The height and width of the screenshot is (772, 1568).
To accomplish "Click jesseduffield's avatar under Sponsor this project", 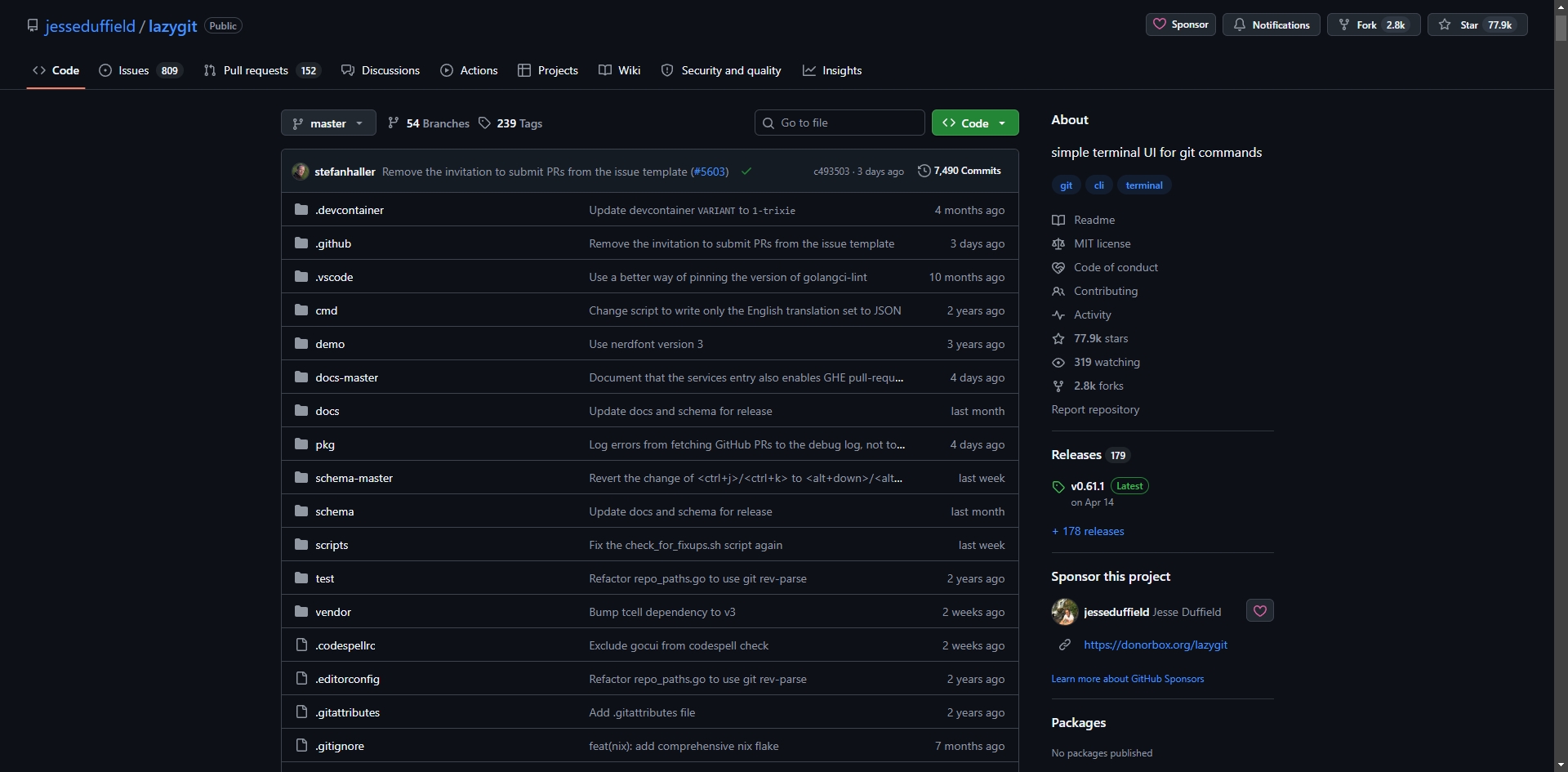I will coord(1064,612).
